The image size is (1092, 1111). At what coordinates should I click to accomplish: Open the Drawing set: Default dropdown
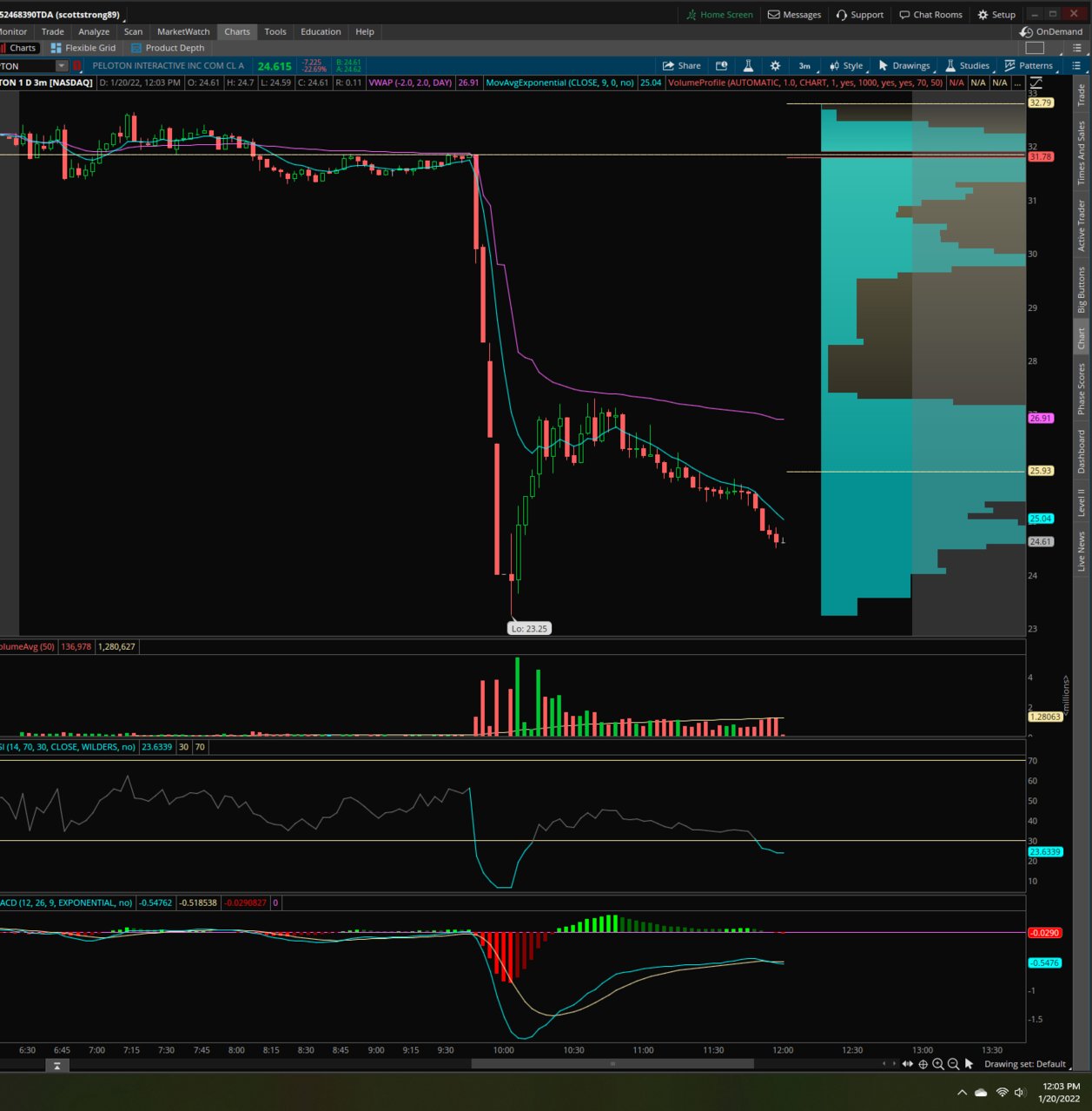point(1025,1064)
